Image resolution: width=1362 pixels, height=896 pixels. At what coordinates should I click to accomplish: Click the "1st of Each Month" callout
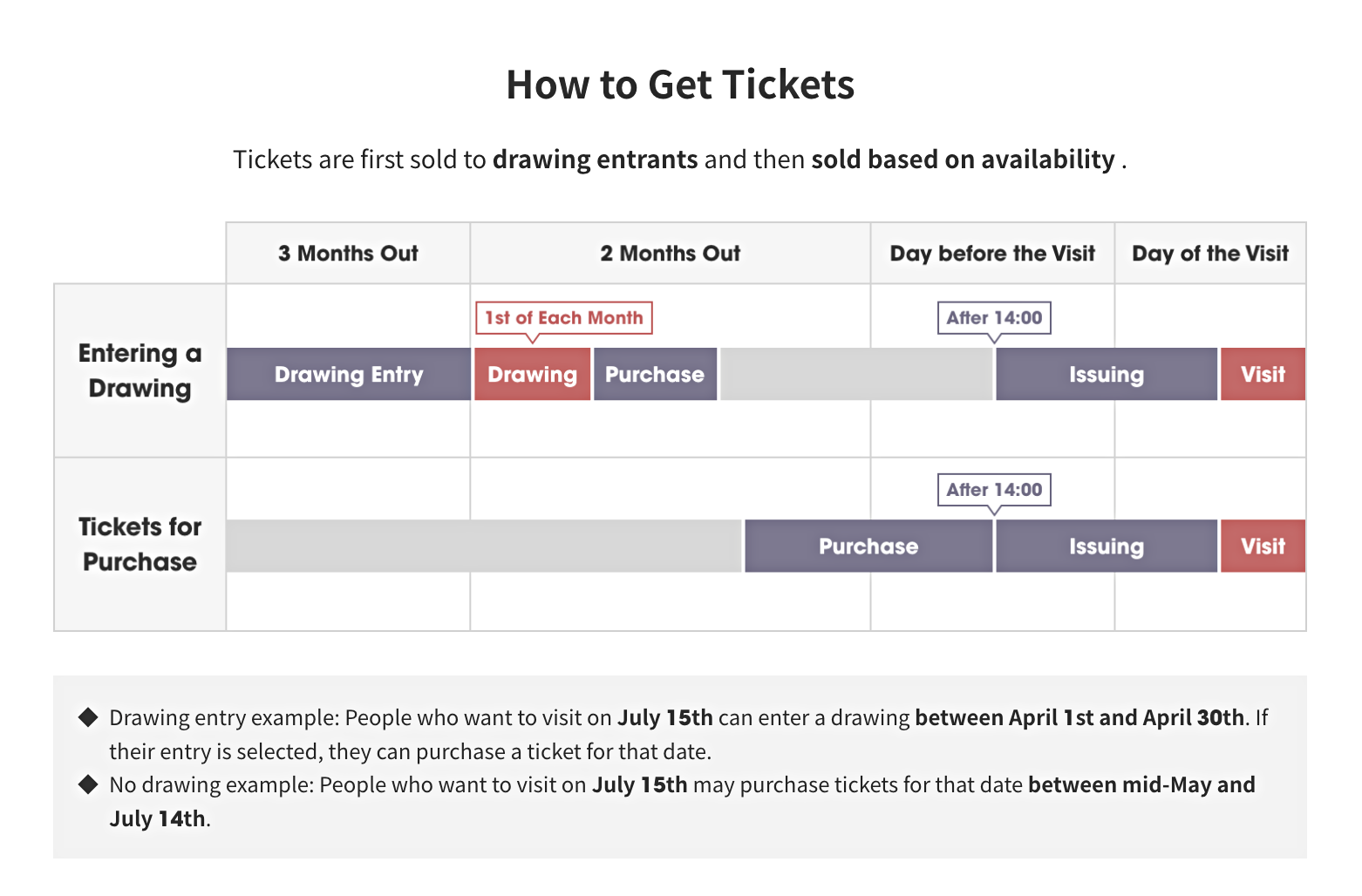[x=563, y=318]
